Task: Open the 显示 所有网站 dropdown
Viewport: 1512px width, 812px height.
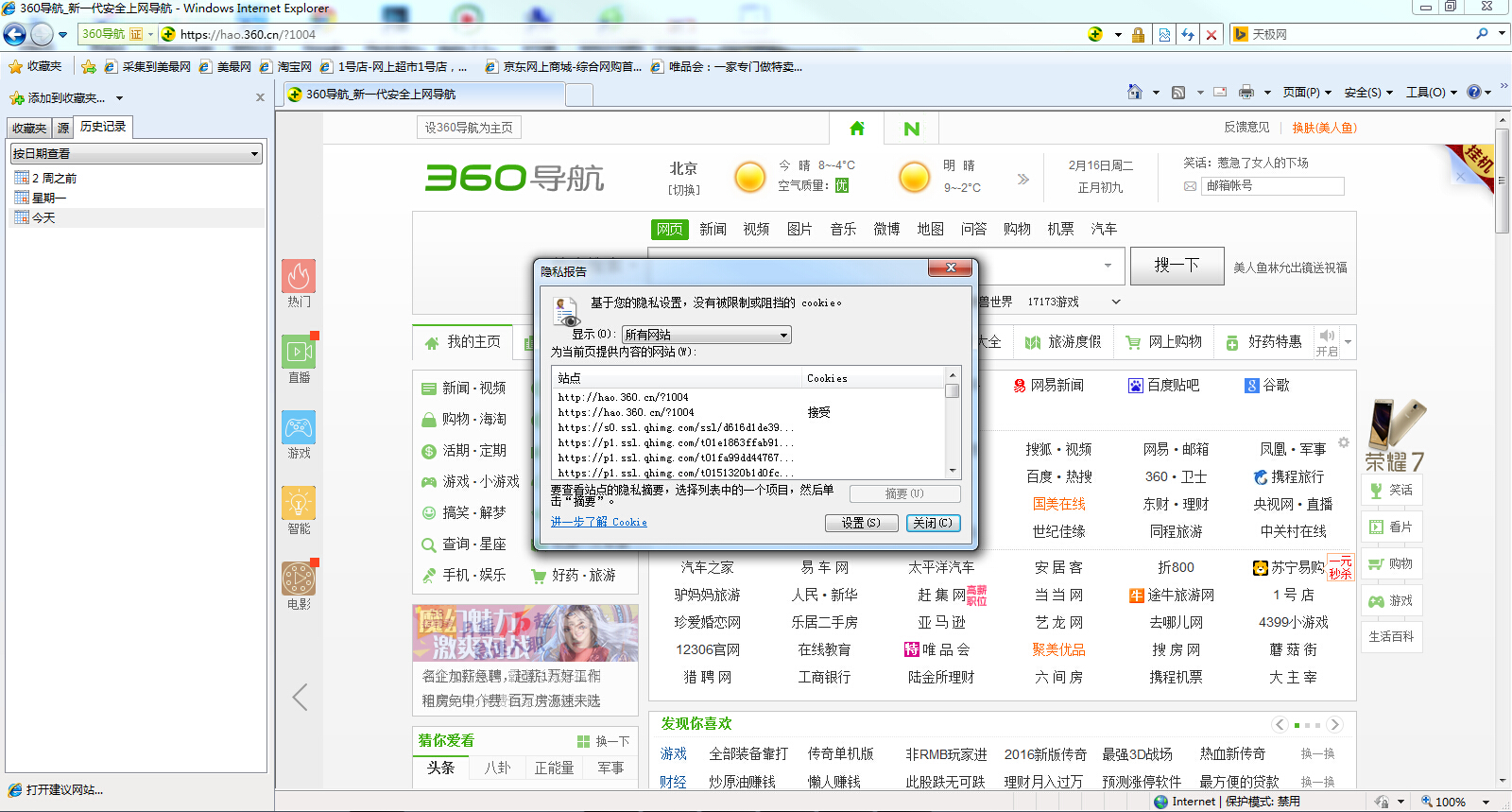Action: pos(706,335)
